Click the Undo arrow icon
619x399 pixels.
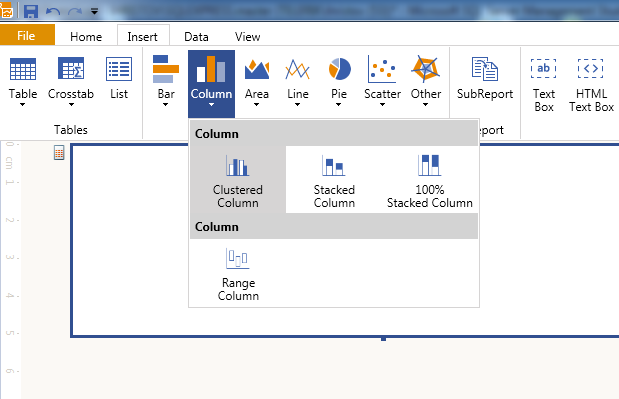(x=53, y=11)
